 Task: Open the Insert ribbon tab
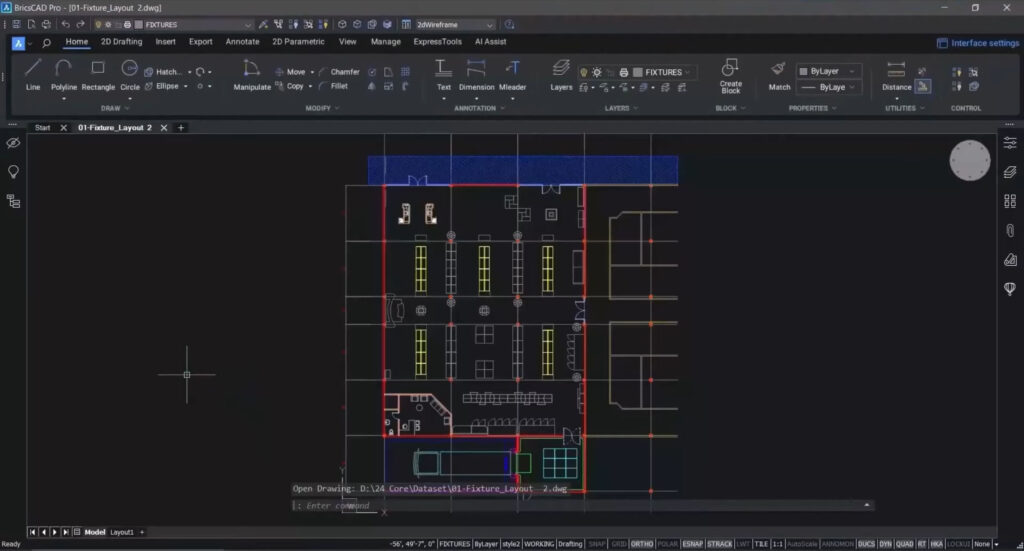[165, 42]
